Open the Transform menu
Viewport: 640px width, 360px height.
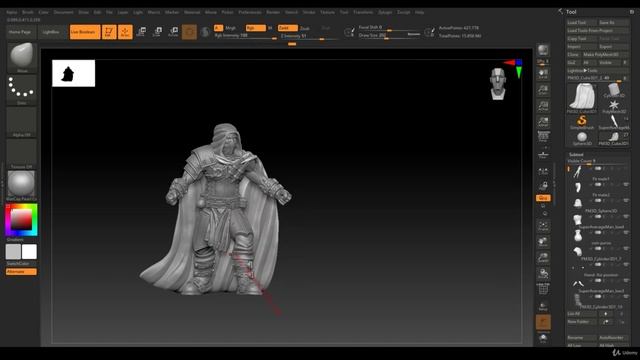pos(363,12)
